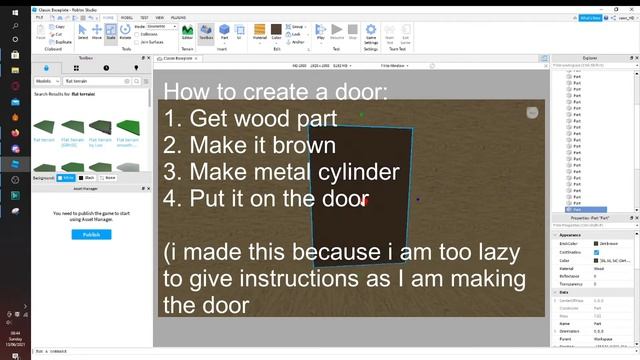Click the Toolbox search magnifier button
The width and height of the screenshot is (640, 360).
point(136,81)
